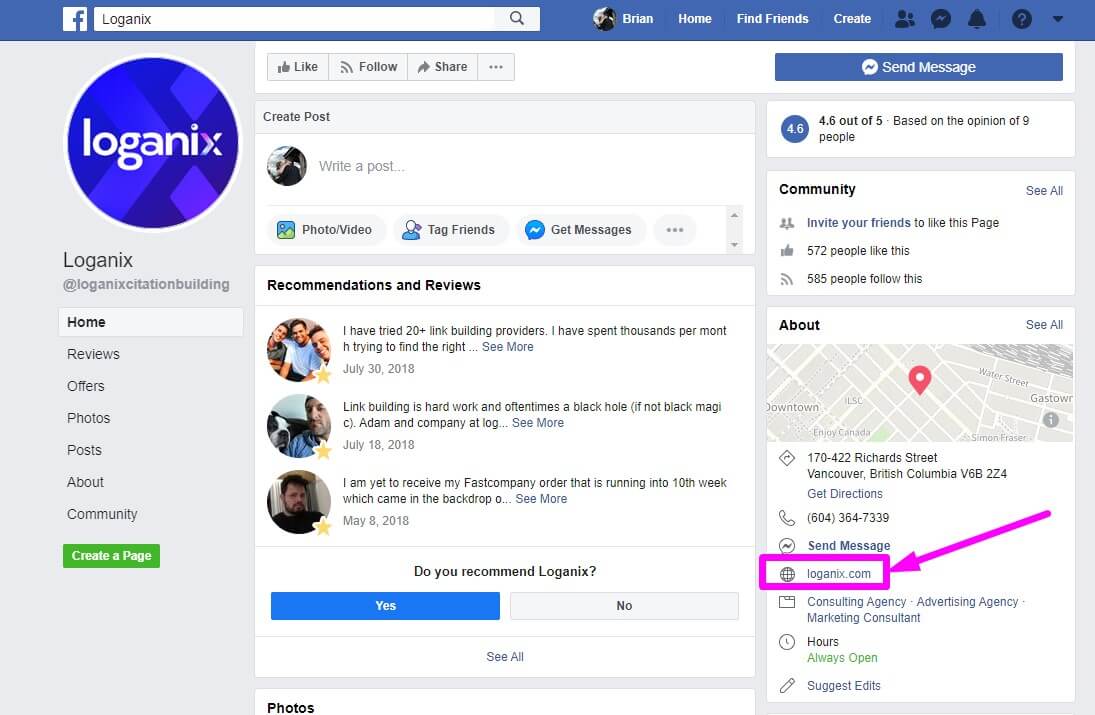The height and width of the screenshot is (715, 1095).
Task: Click Always Open hours text
Action: (842, 658)
